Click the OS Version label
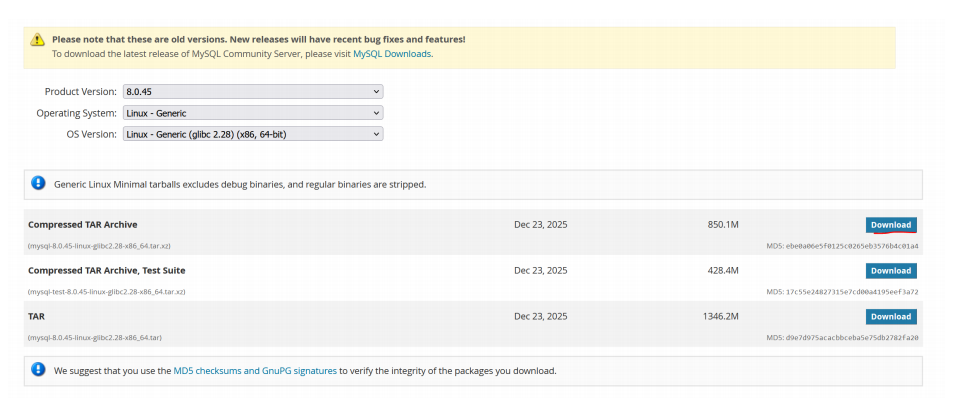The width and height of the screenshot is (954, 411). click(91, 134)
